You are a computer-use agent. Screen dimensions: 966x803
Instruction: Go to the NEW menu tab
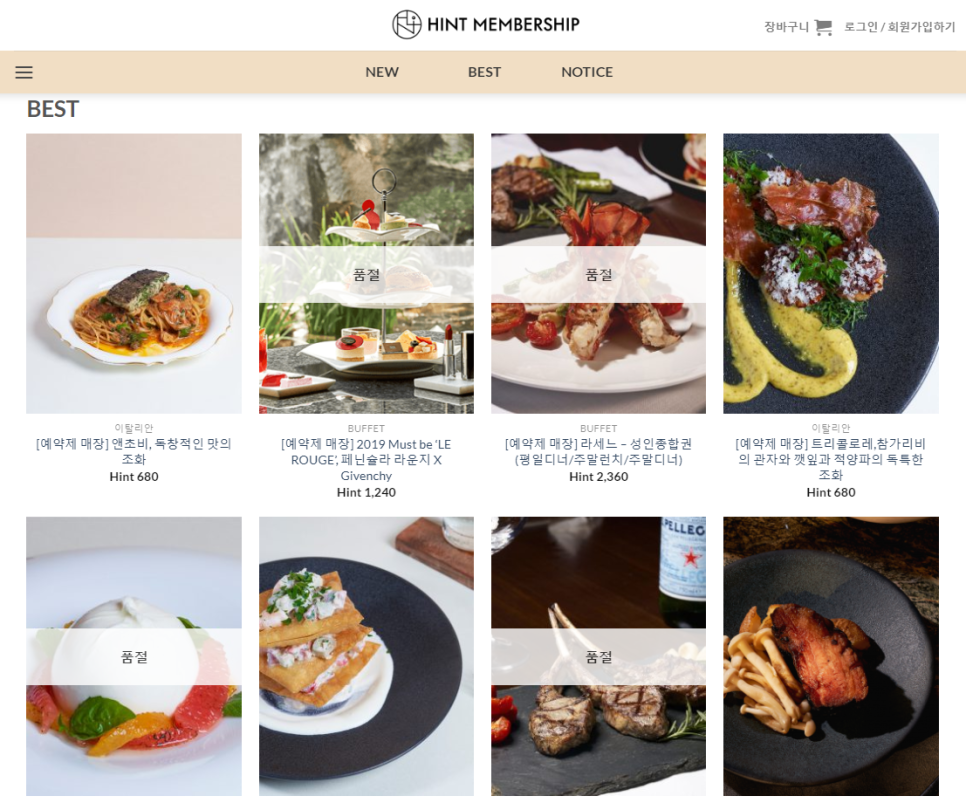382,72
